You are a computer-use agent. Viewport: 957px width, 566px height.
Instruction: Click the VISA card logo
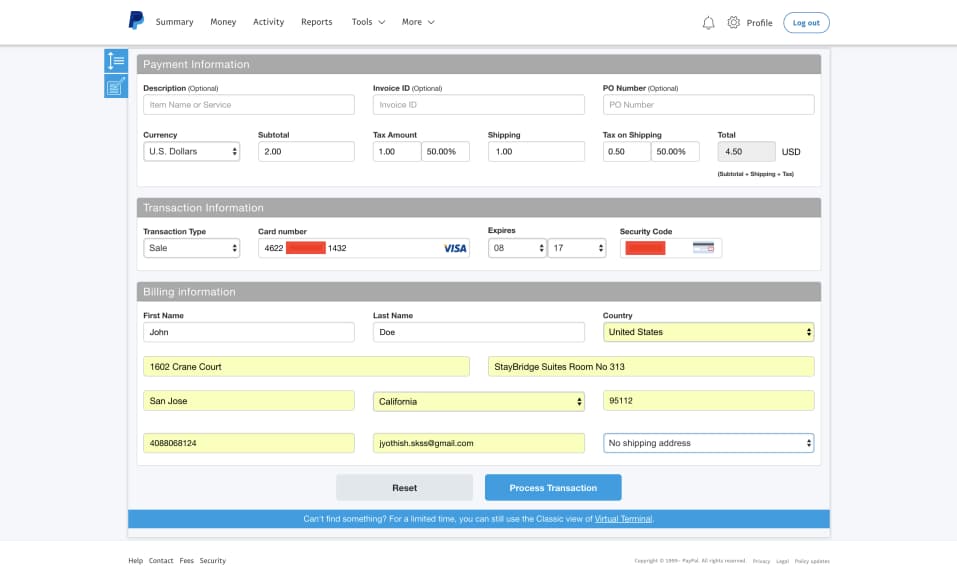pyautogui.click(x=455, y=248)
